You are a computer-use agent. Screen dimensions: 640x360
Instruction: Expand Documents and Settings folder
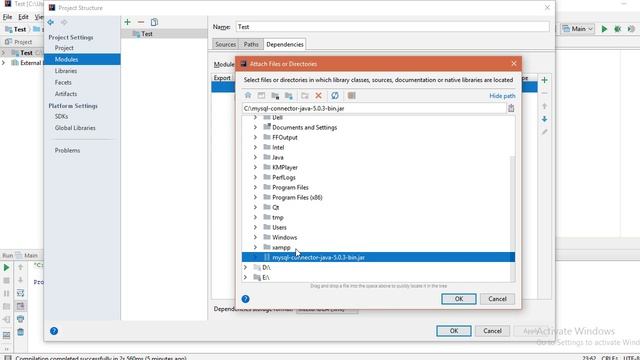(255, 127)
